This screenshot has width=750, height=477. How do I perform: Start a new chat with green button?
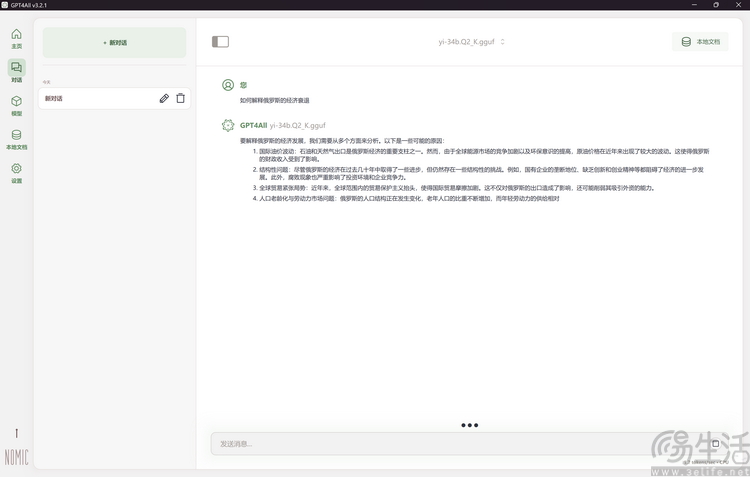pos(114,43)
